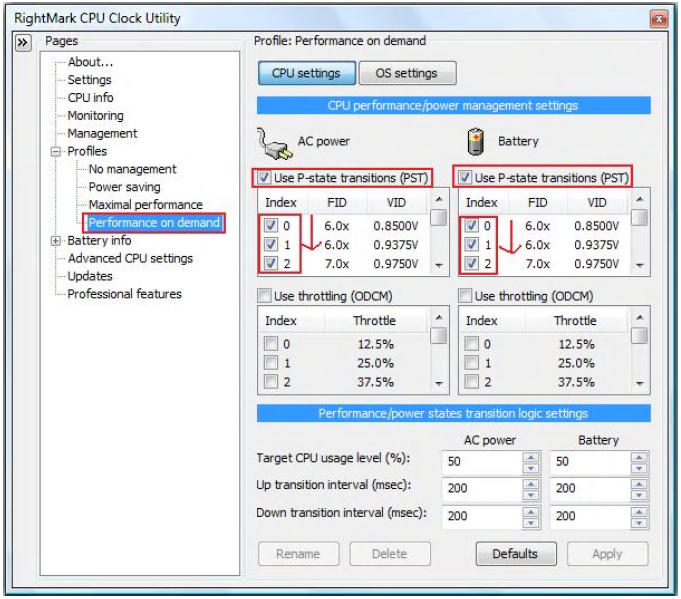
Task: Collapse the Pages panel with double-chevron button
Action: click(x=23, y=43)
